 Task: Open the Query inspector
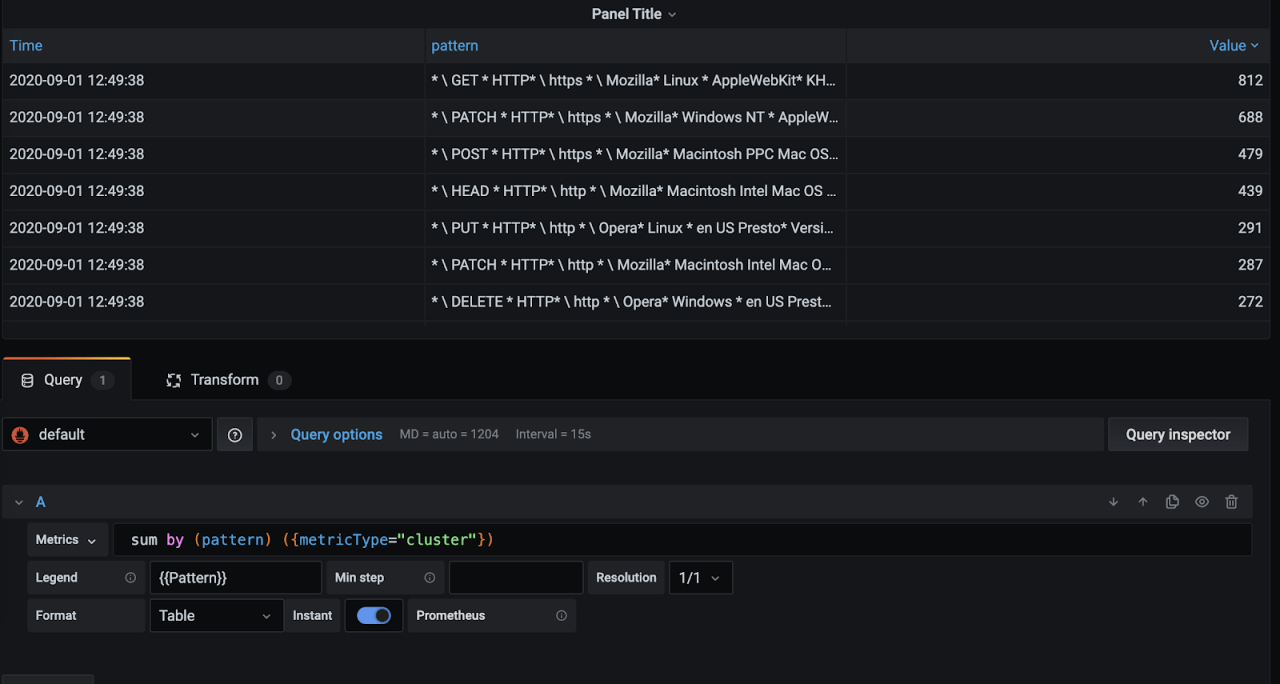[1177, 435]
